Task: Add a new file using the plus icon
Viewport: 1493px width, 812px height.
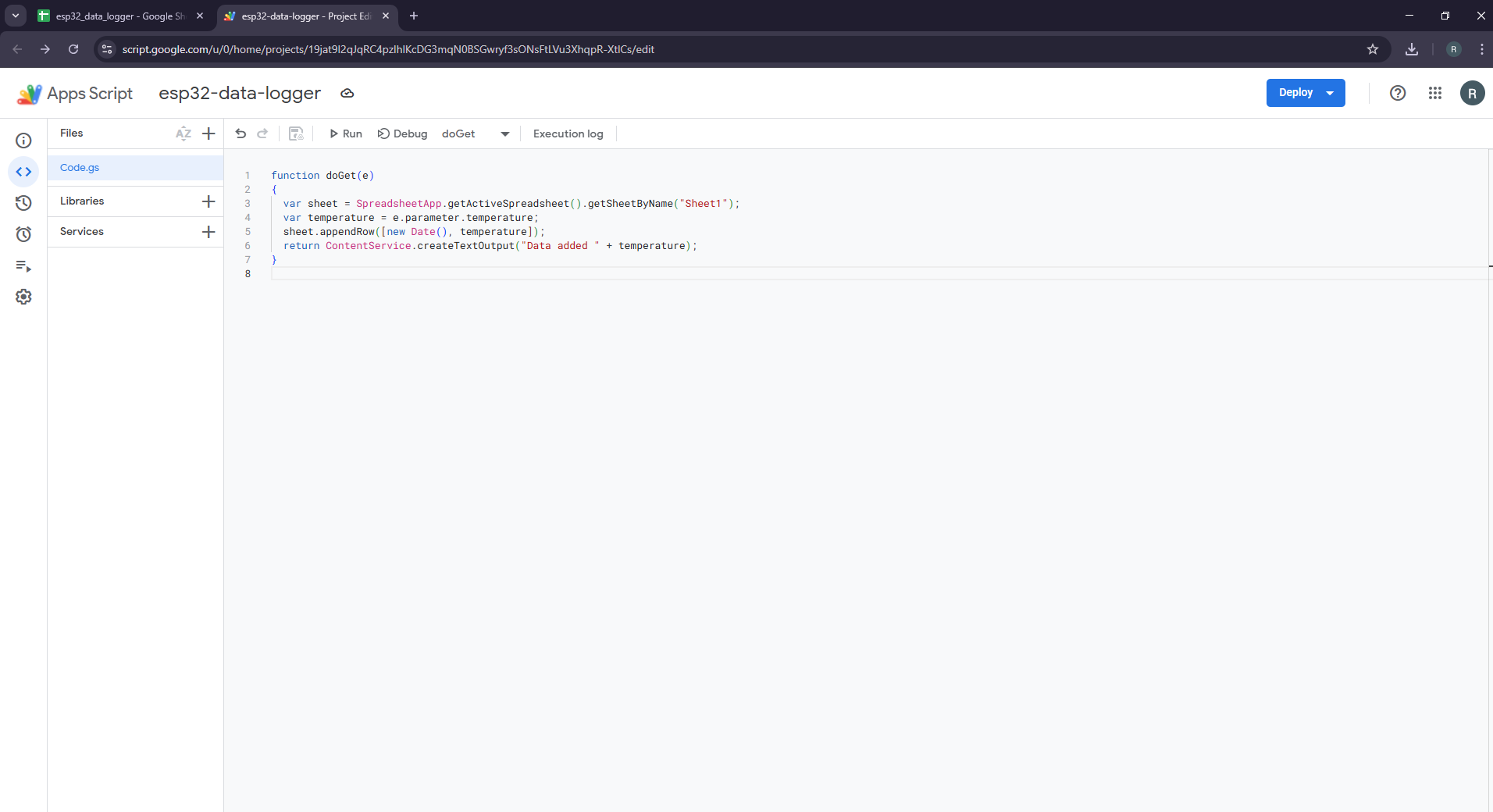Action: [x=208, y=134]
